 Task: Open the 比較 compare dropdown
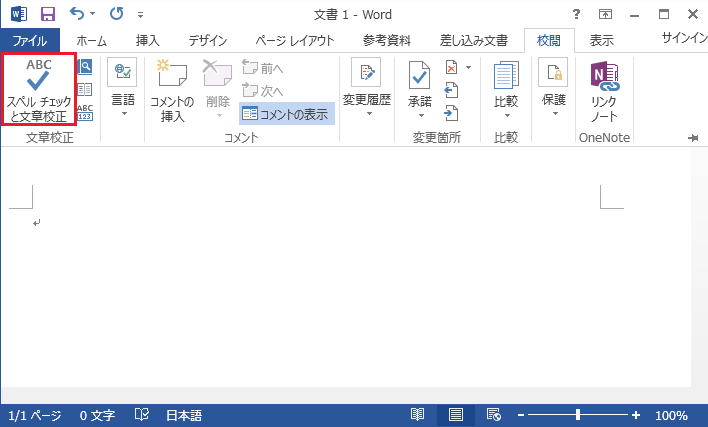point(506,105)
